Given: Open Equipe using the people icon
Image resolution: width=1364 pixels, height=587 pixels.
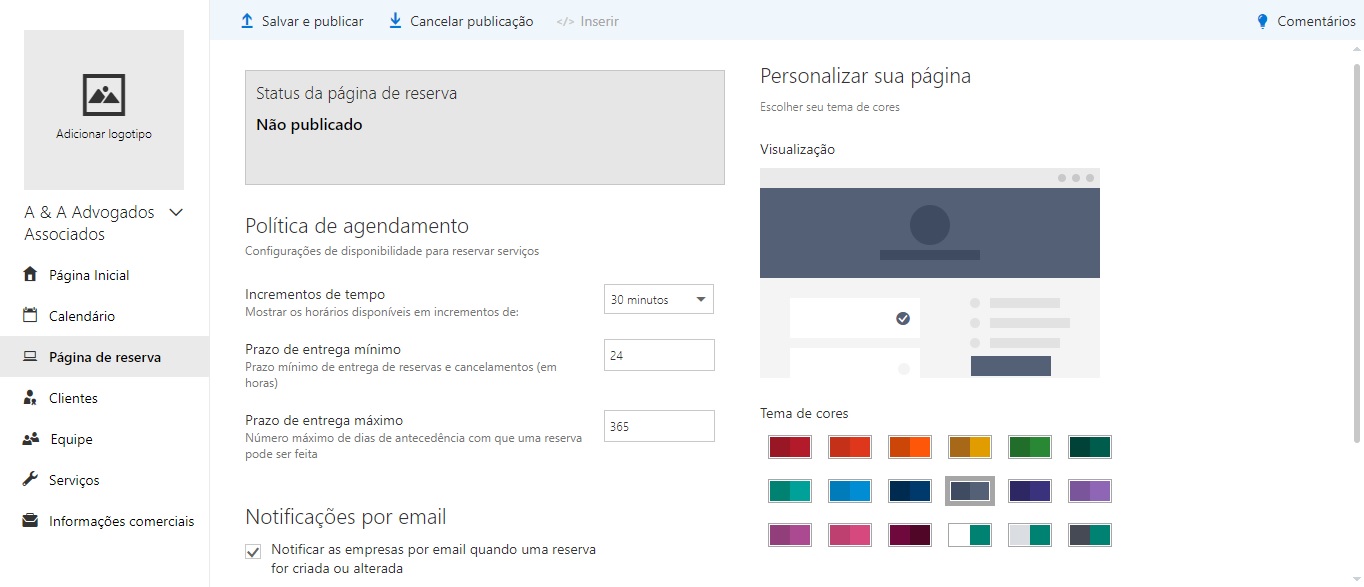Looking at the screenshot, I should tap(30, 438).
